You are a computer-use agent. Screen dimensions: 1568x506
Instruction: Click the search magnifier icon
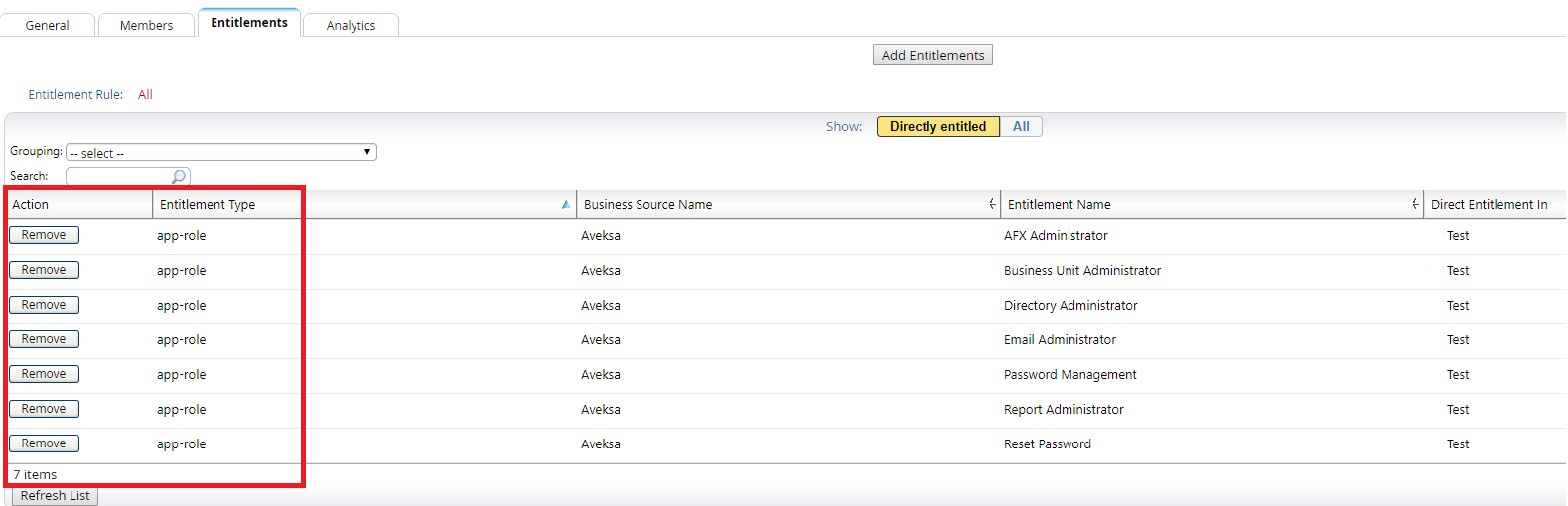tap(179, 177)
